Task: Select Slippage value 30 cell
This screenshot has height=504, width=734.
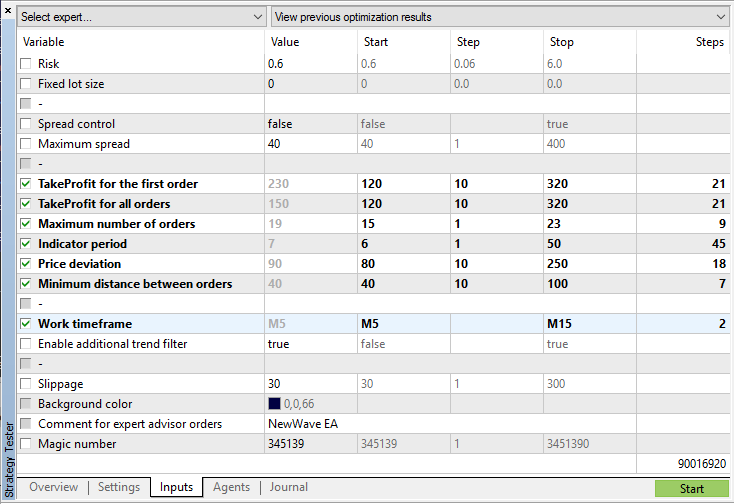Action: (311, 384)
